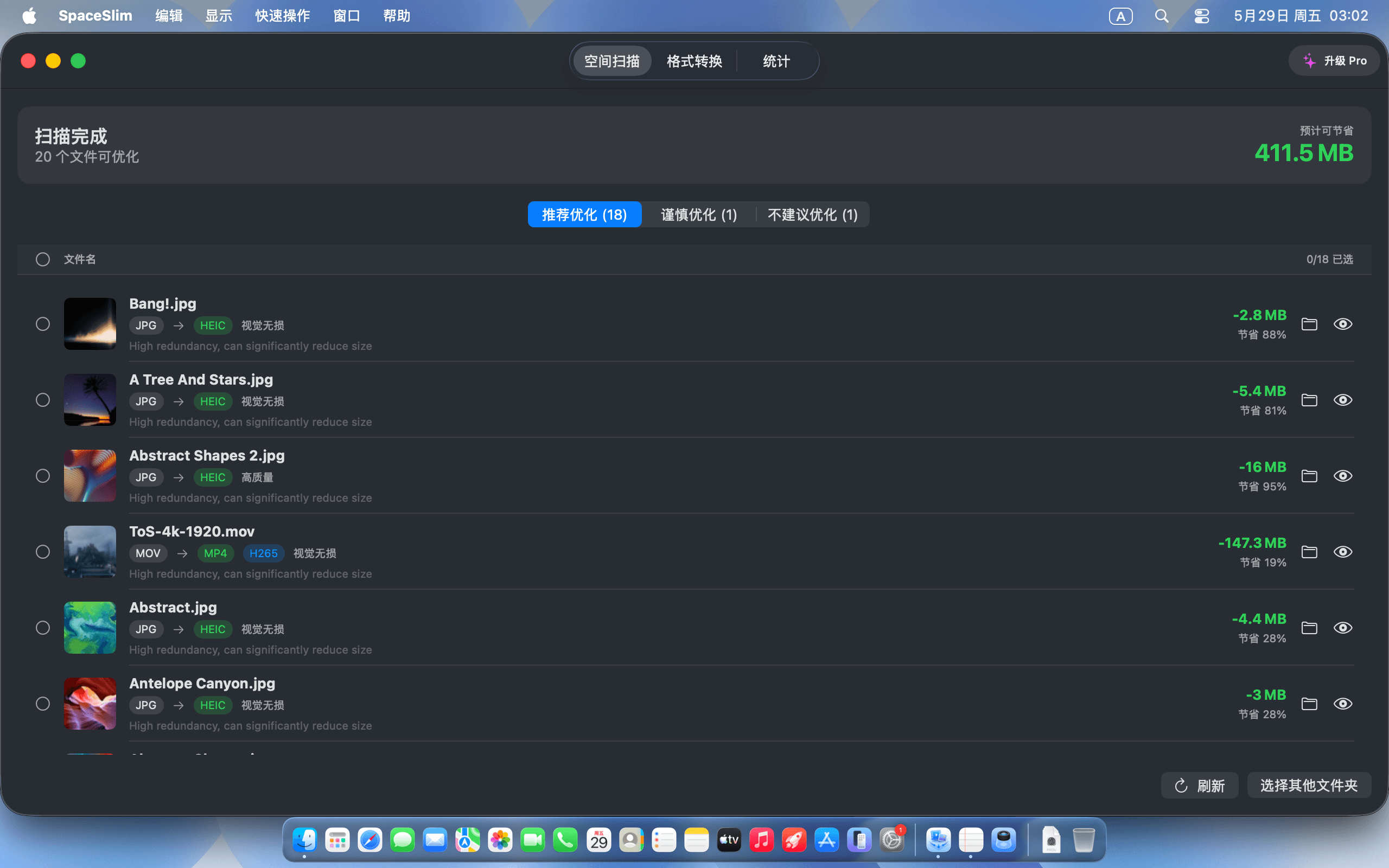Open Spotlight search in menu bar
This screenshot has width=1389, height=868.
click(x=1162, y=16)
